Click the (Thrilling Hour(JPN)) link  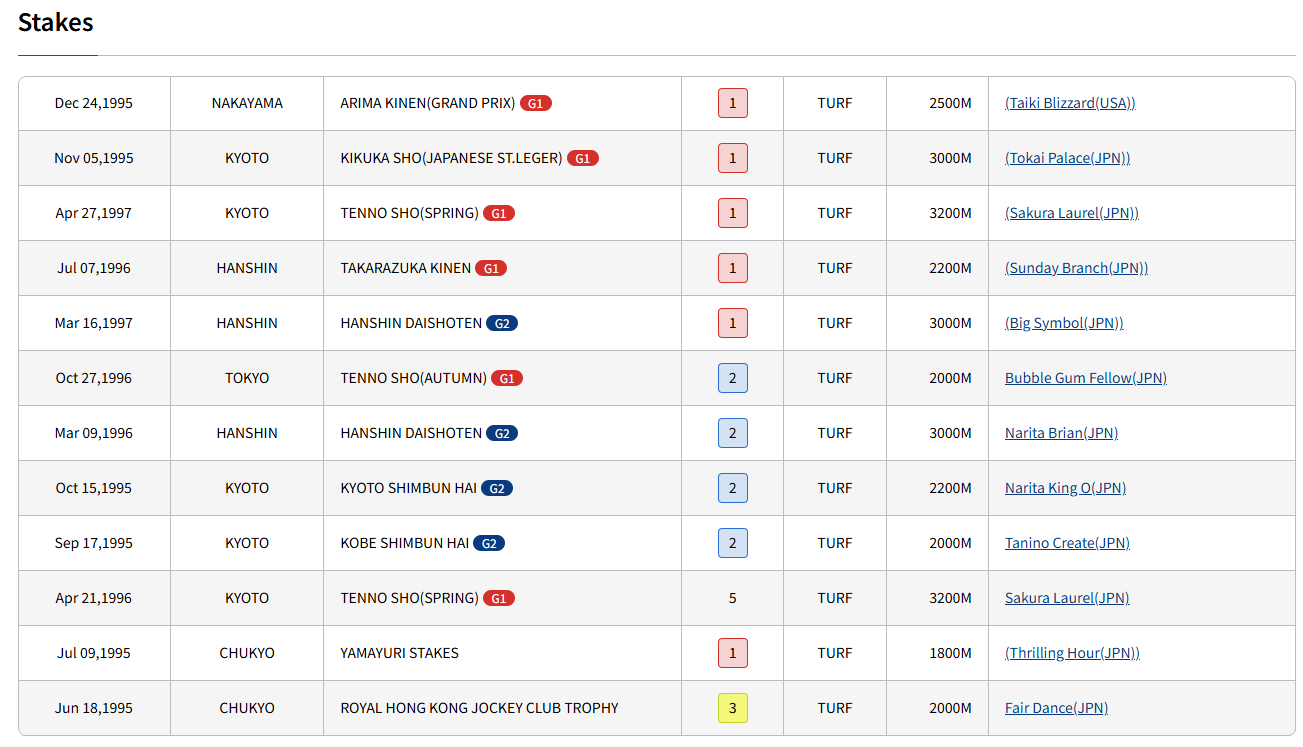pos(1072,653)
